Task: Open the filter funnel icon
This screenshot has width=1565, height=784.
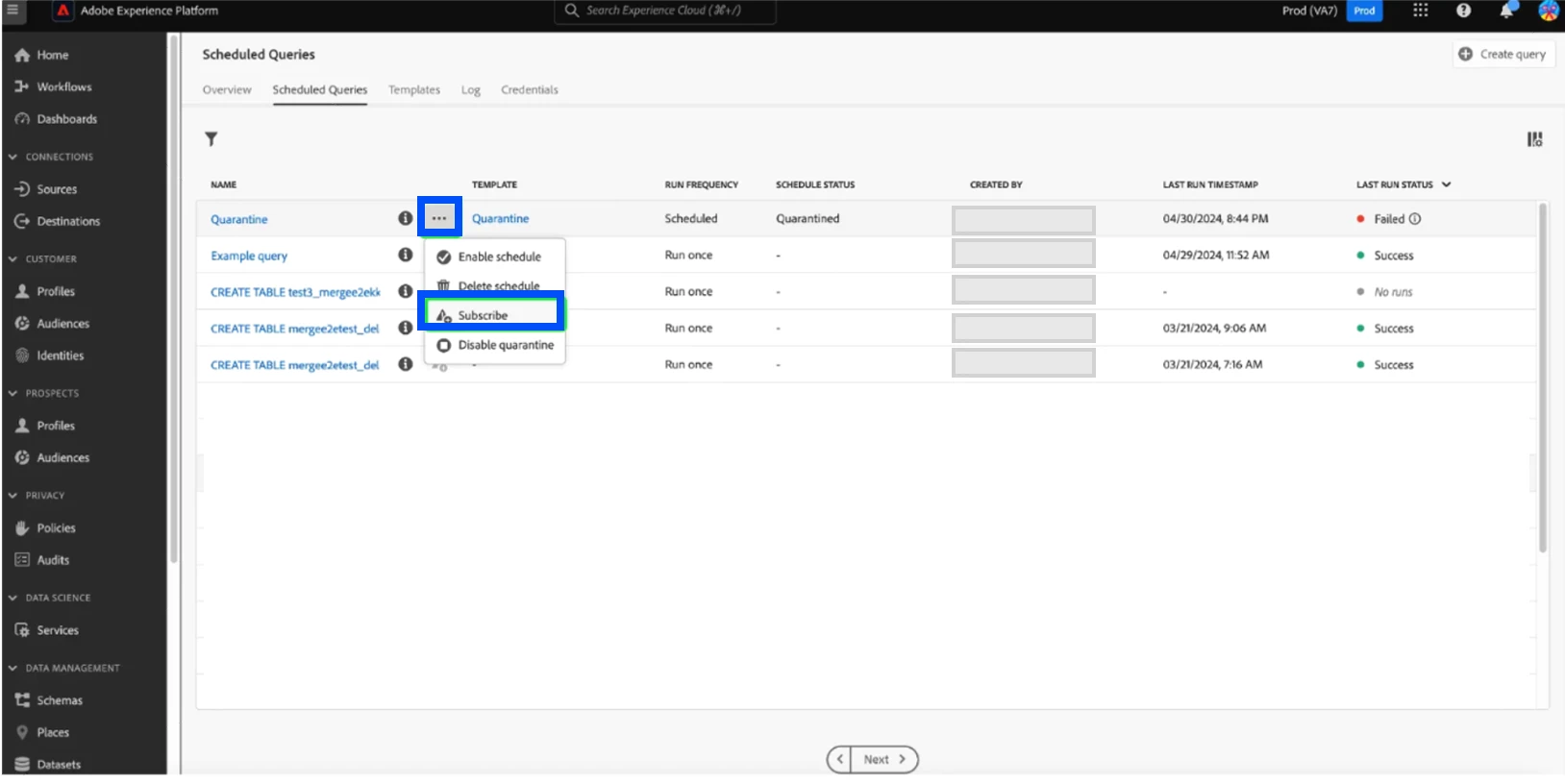Action: (x=211, y=139)
